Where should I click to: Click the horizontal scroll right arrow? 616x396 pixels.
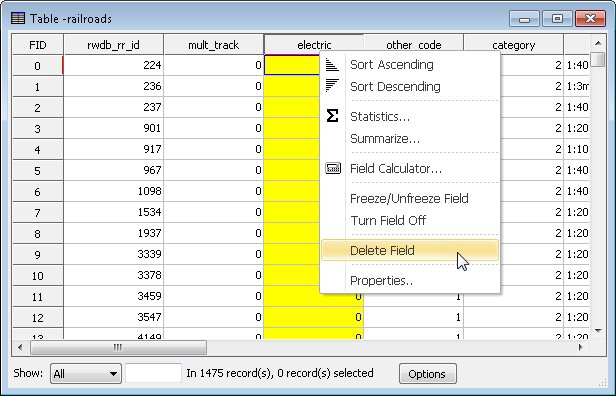click(581, 347)
